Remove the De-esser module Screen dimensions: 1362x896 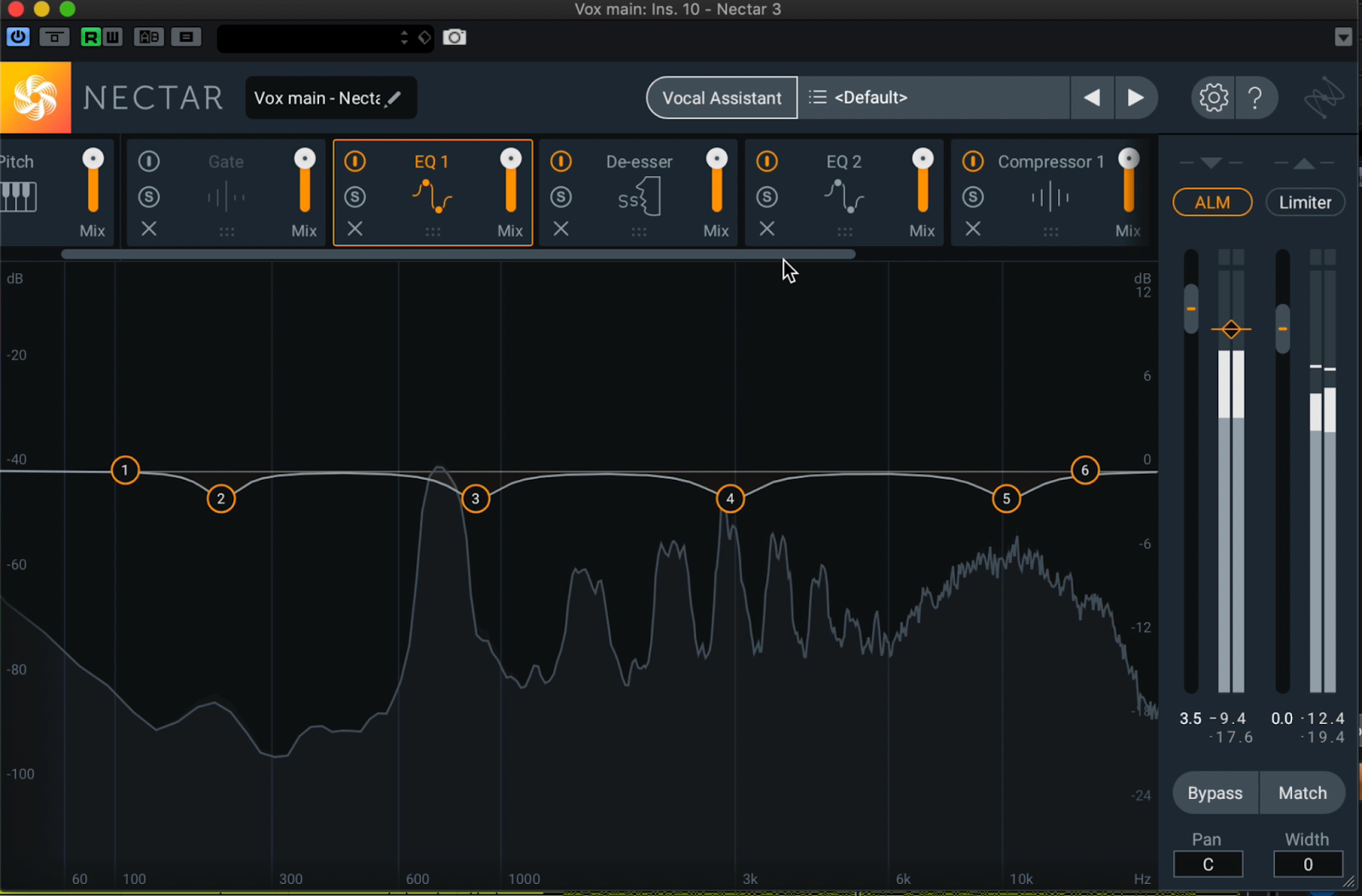pos(561,229)
